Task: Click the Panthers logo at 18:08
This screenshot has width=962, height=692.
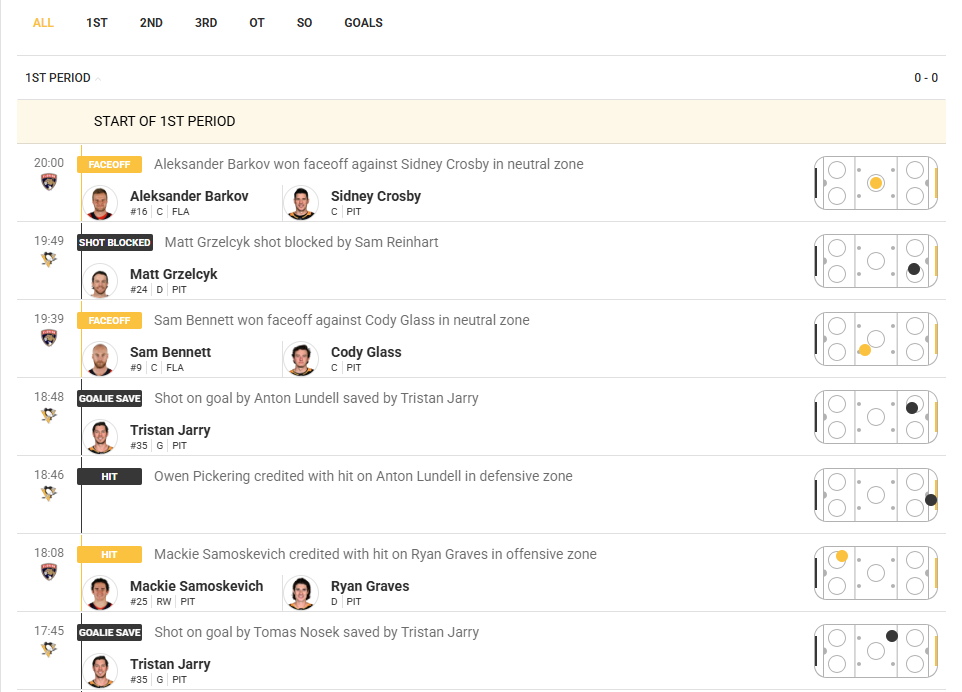Action: [49, 572]
